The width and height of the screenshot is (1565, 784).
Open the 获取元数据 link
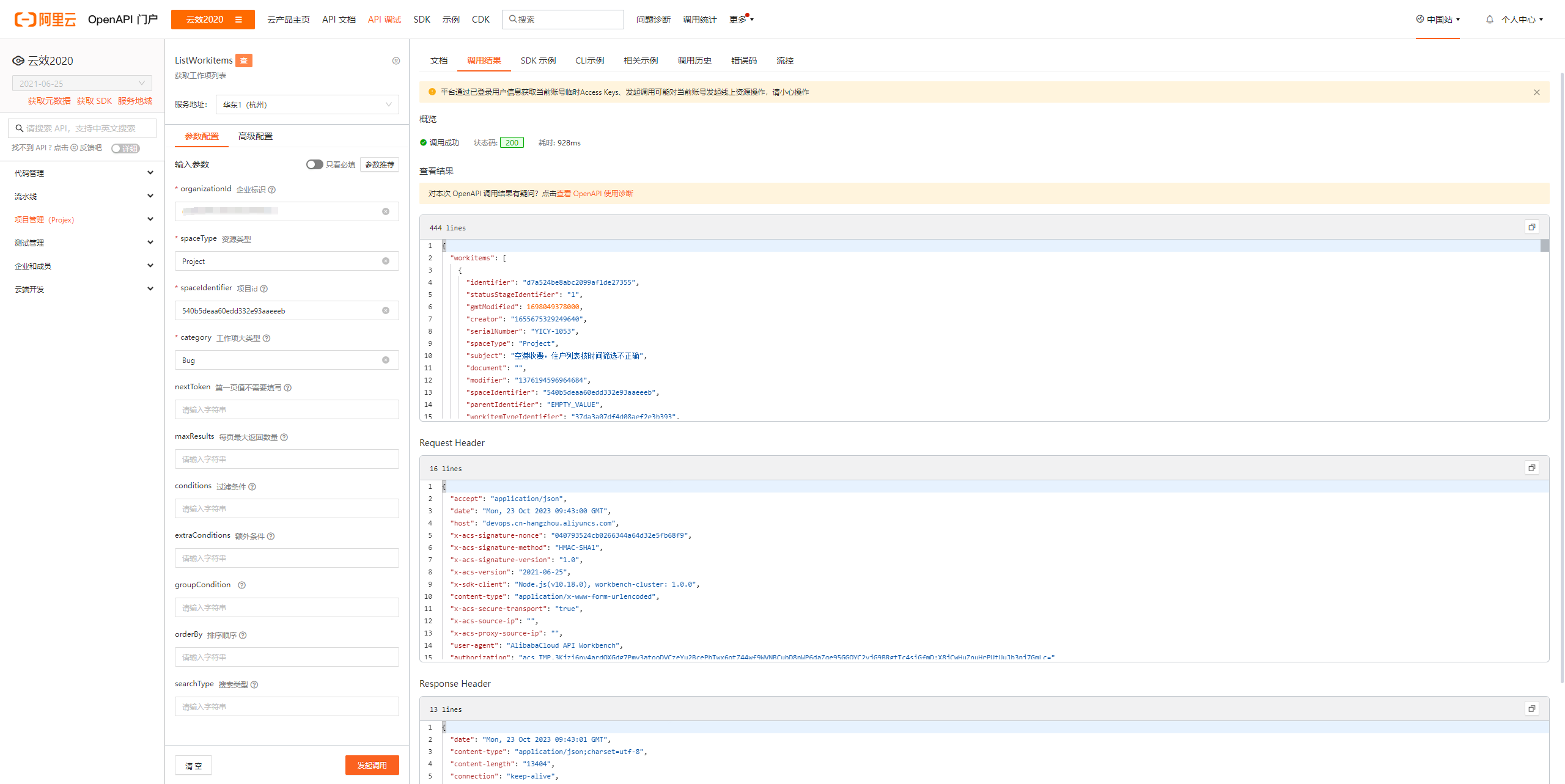click(49, 101)
